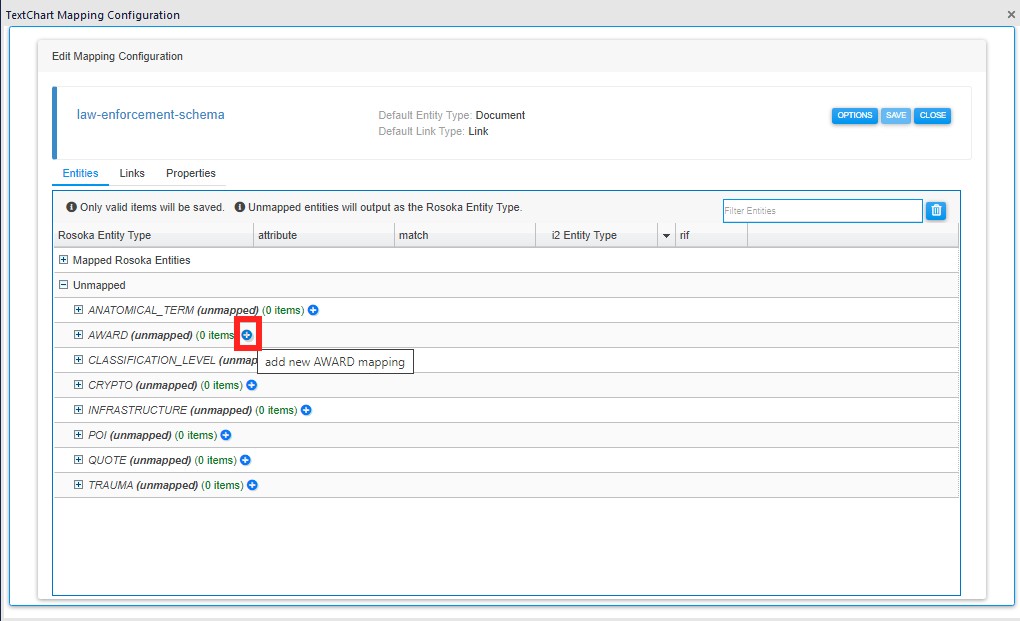1020x621 pixels.
Task: Open the Properties tab
Action: click(x=191, y=173)
